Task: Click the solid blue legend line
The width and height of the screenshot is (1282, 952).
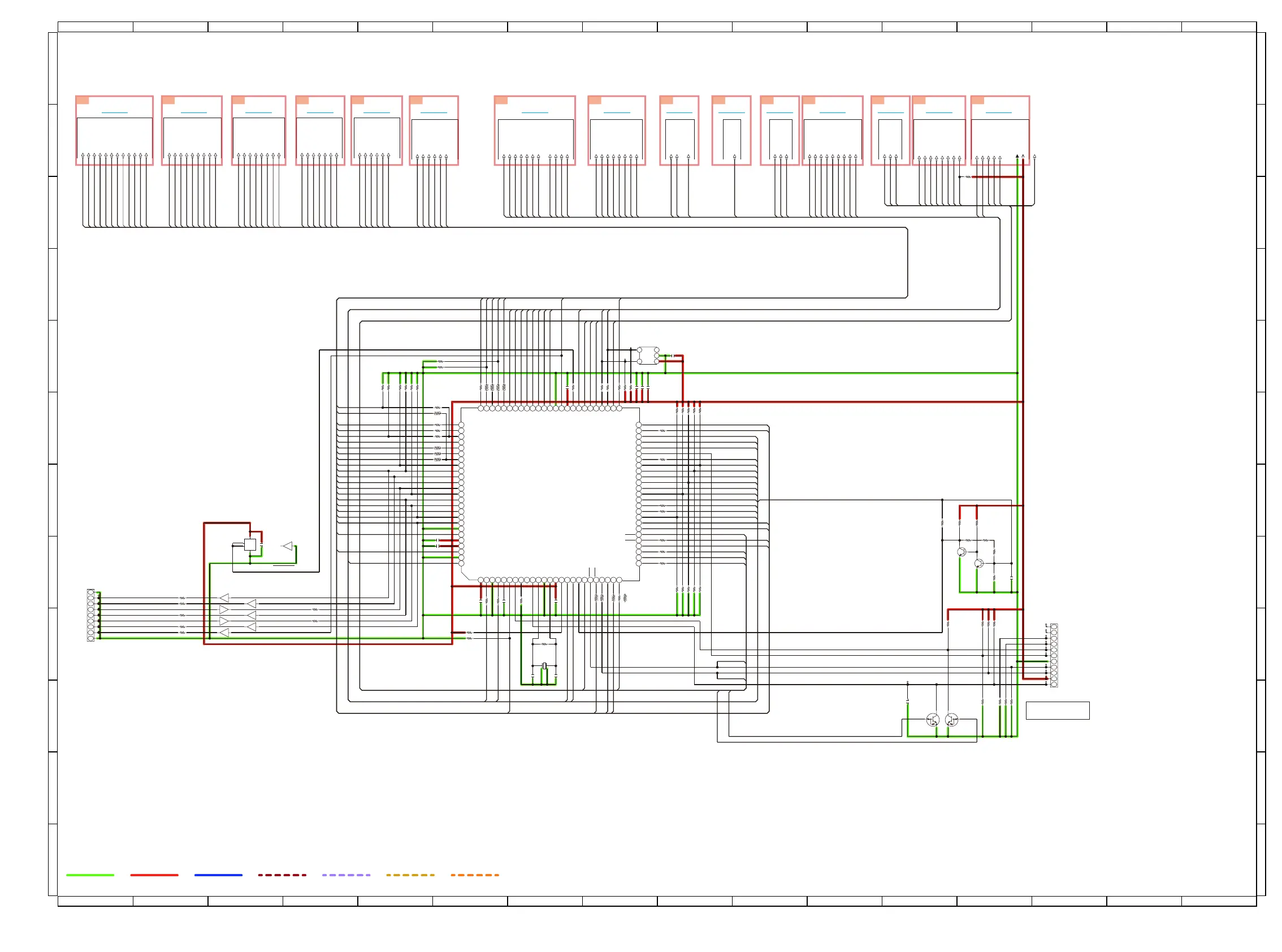Action: pyautogui.click(x=218, y=875)
